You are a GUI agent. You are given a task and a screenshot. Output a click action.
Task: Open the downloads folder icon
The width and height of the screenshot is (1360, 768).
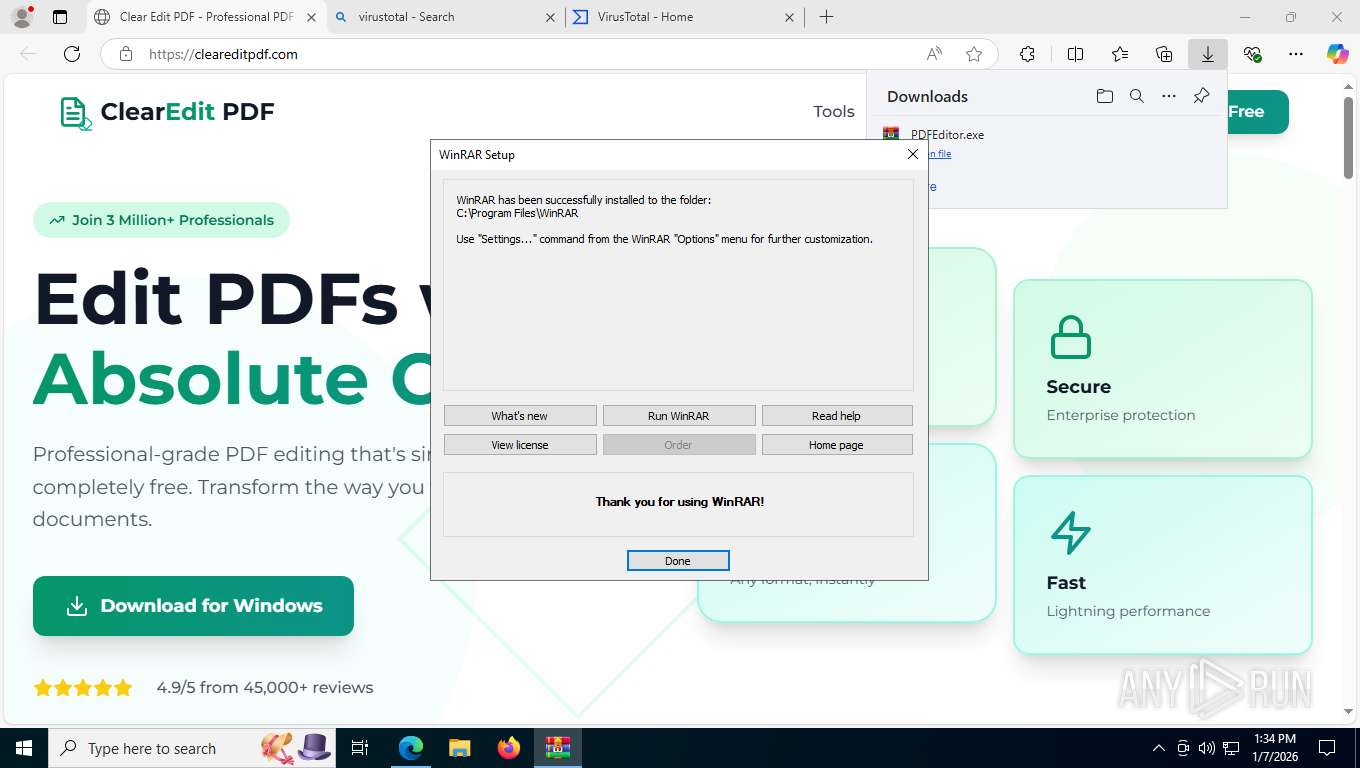click(x=1104, y=96)
